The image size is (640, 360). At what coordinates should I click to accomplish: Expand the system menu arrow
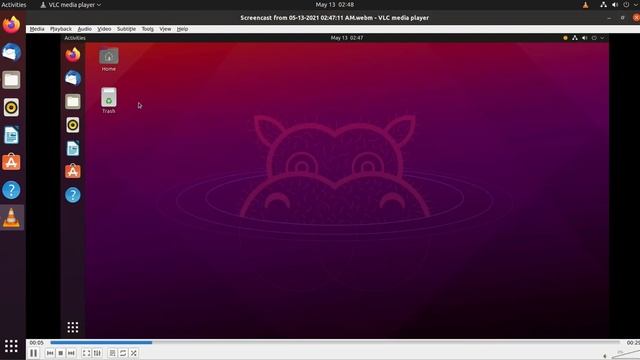click(636, 5)
